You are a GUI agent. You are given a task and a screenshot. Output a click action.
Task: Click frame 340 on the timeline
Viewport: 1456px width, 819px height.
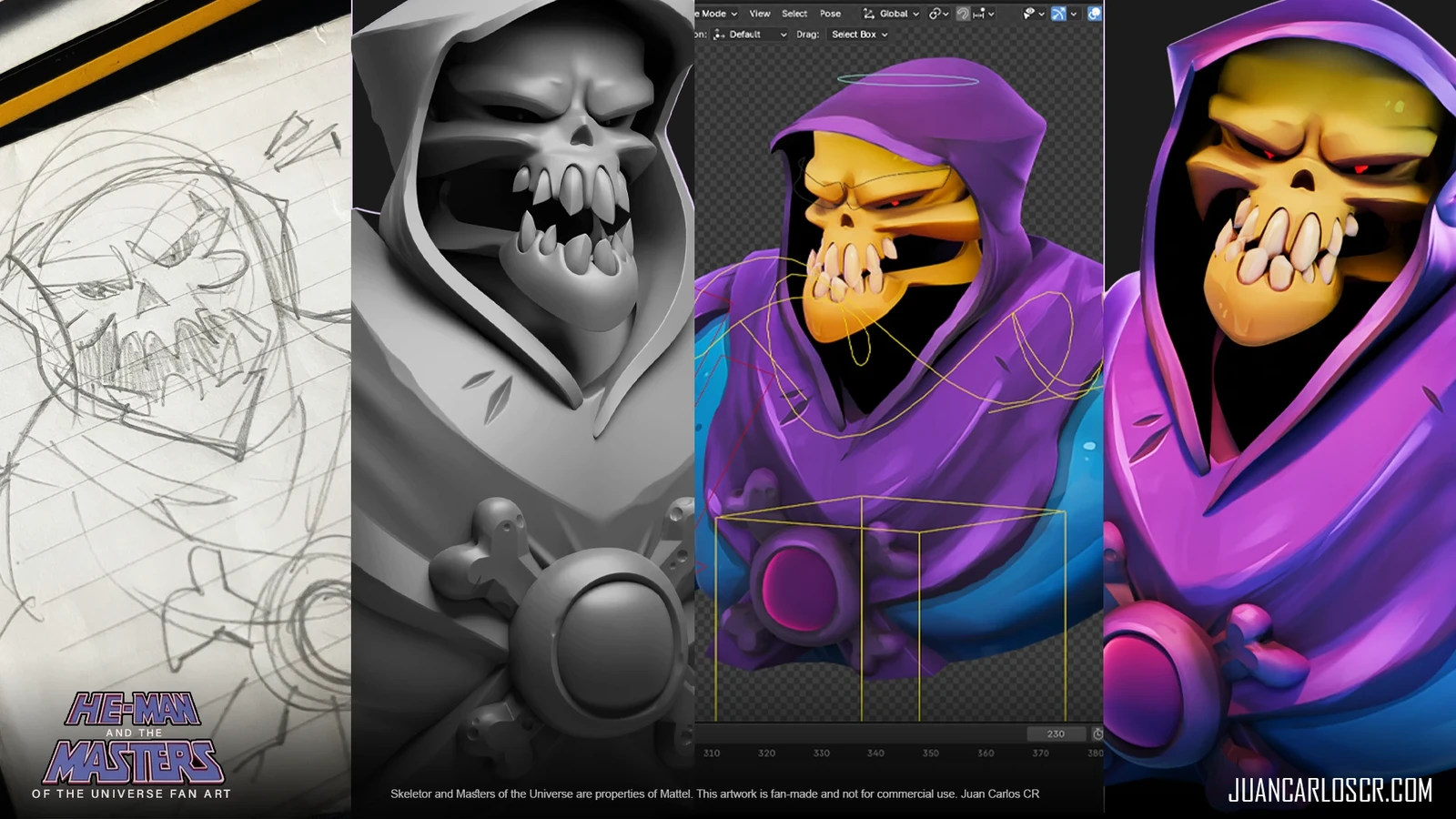click(875, 753)
